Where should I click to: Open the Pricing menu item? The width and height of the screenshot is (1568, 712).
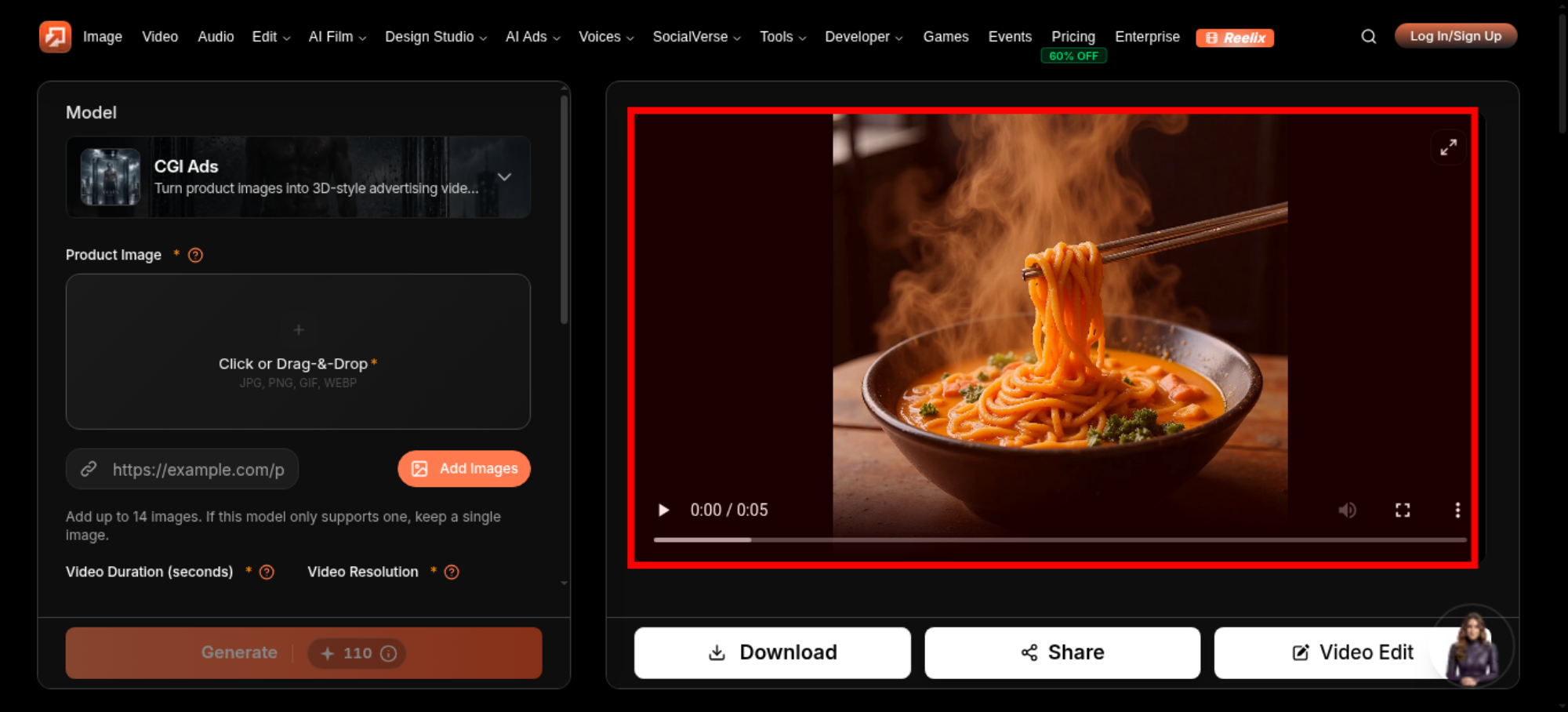click(1073, 37)
